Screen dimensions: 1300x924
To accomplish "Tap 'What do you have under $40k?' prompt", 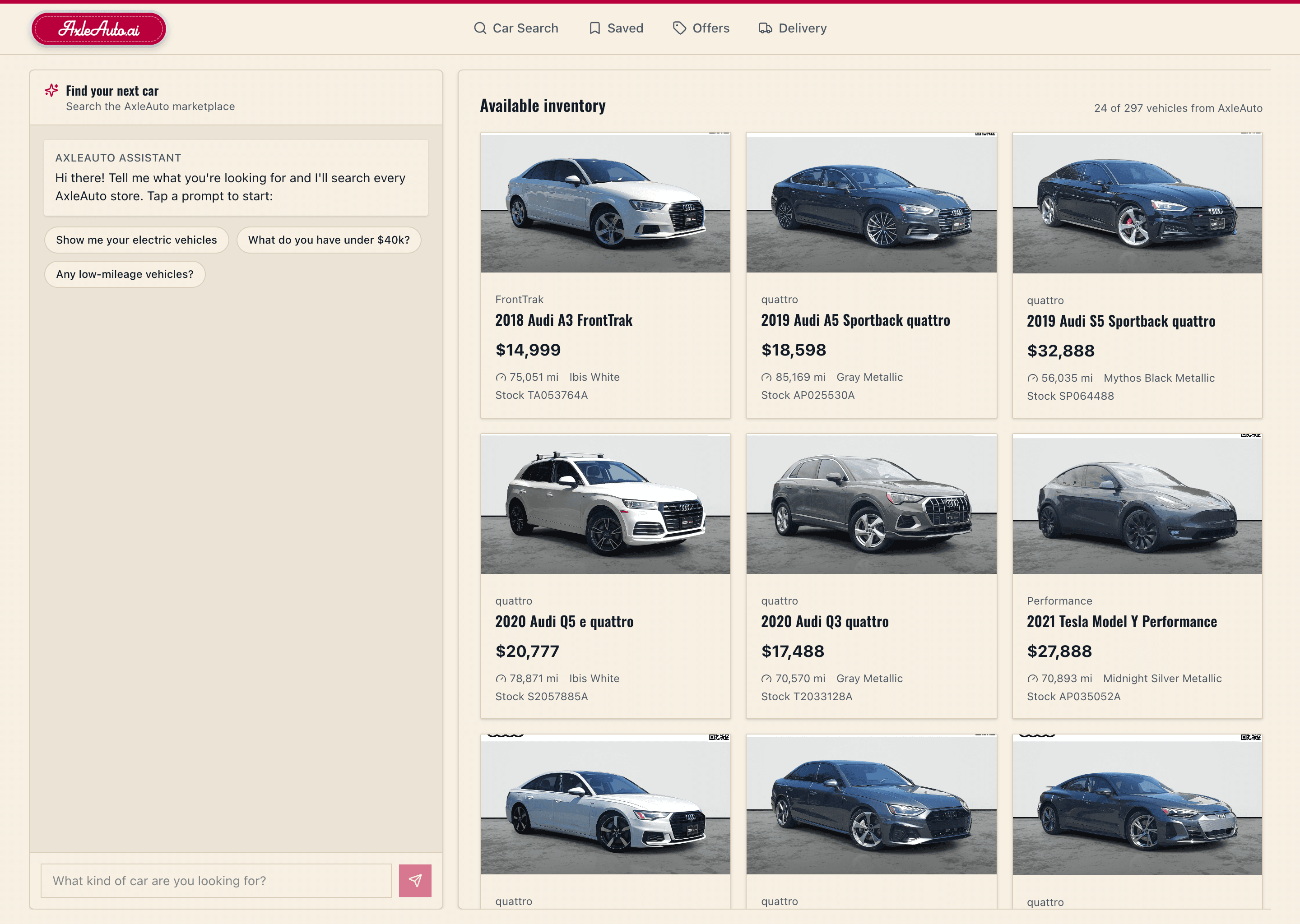I will pos(329,240).
